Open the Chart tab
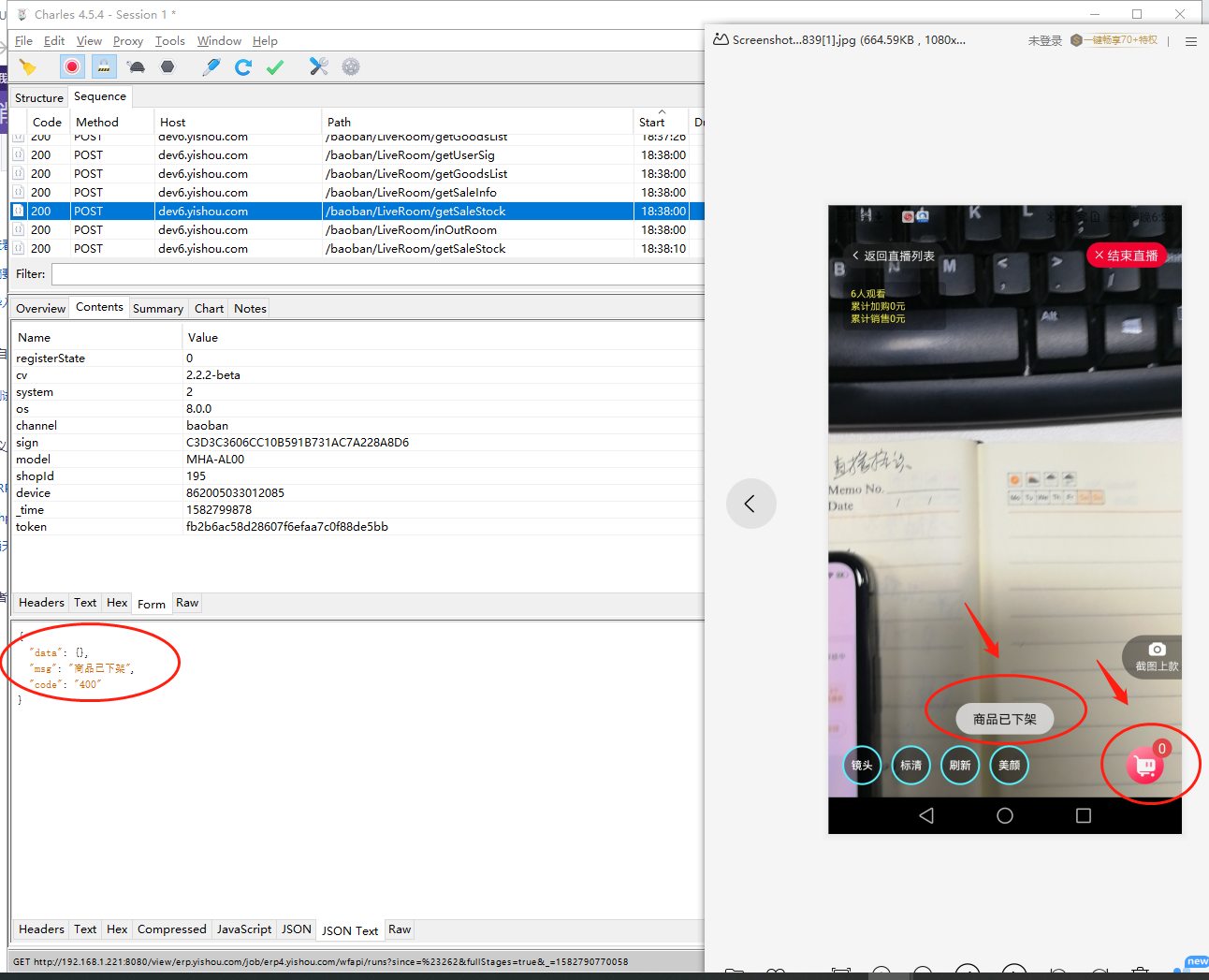 [209, 309]
